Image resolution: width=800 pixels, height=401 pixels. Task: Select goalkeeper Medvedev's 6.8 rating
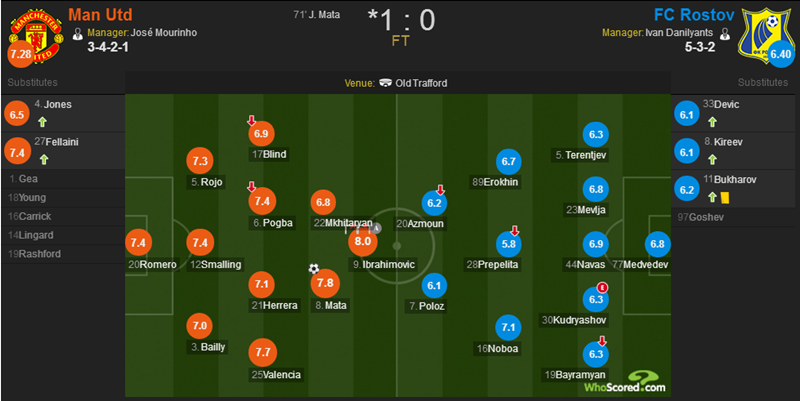coord(657,243)
